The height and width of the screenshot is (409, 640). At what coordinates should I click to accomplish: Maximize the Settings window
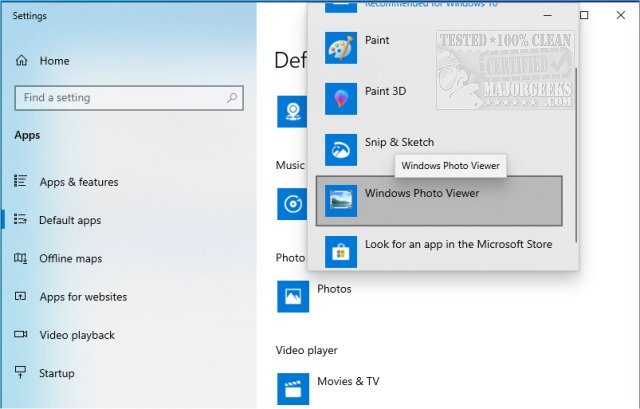coord(584,16)
